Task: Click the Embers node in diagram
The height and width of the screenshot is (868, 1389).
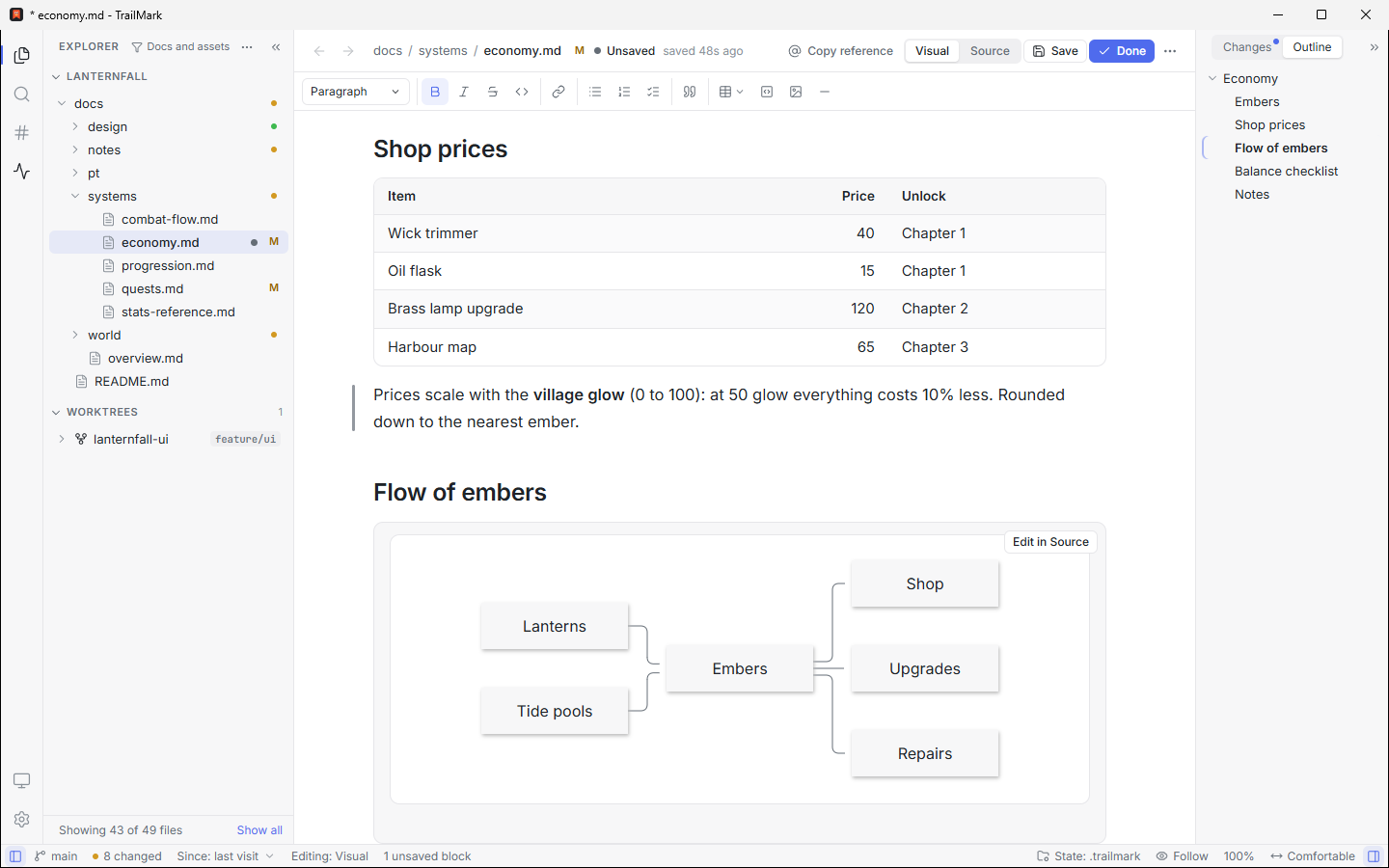Action: pyautogui.click(x=740, y=668)
